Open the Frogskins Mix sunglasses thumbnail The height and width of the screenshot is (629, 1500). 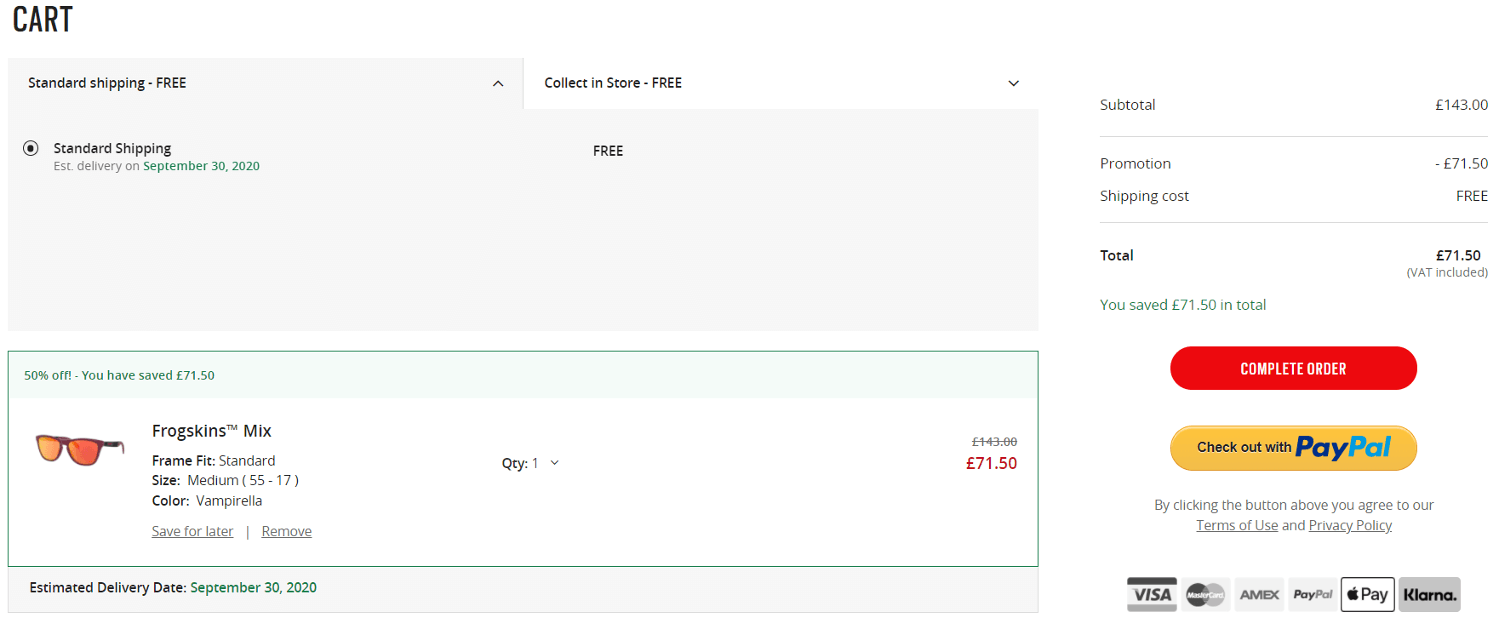(79, 448)
